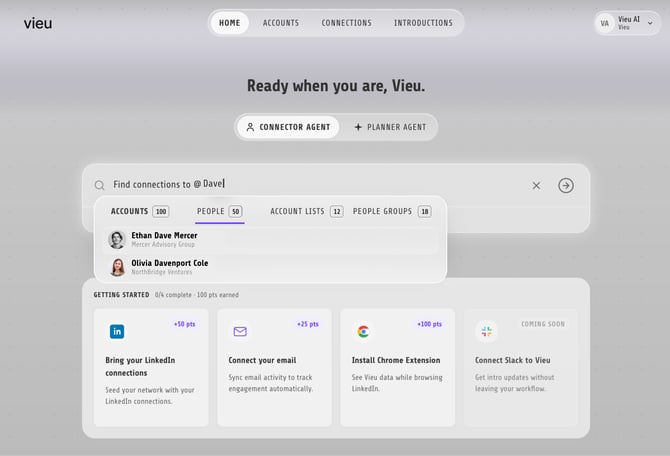Show the People Groups results
The width and height of the screenshot is (670, 456).
(392, 211)
